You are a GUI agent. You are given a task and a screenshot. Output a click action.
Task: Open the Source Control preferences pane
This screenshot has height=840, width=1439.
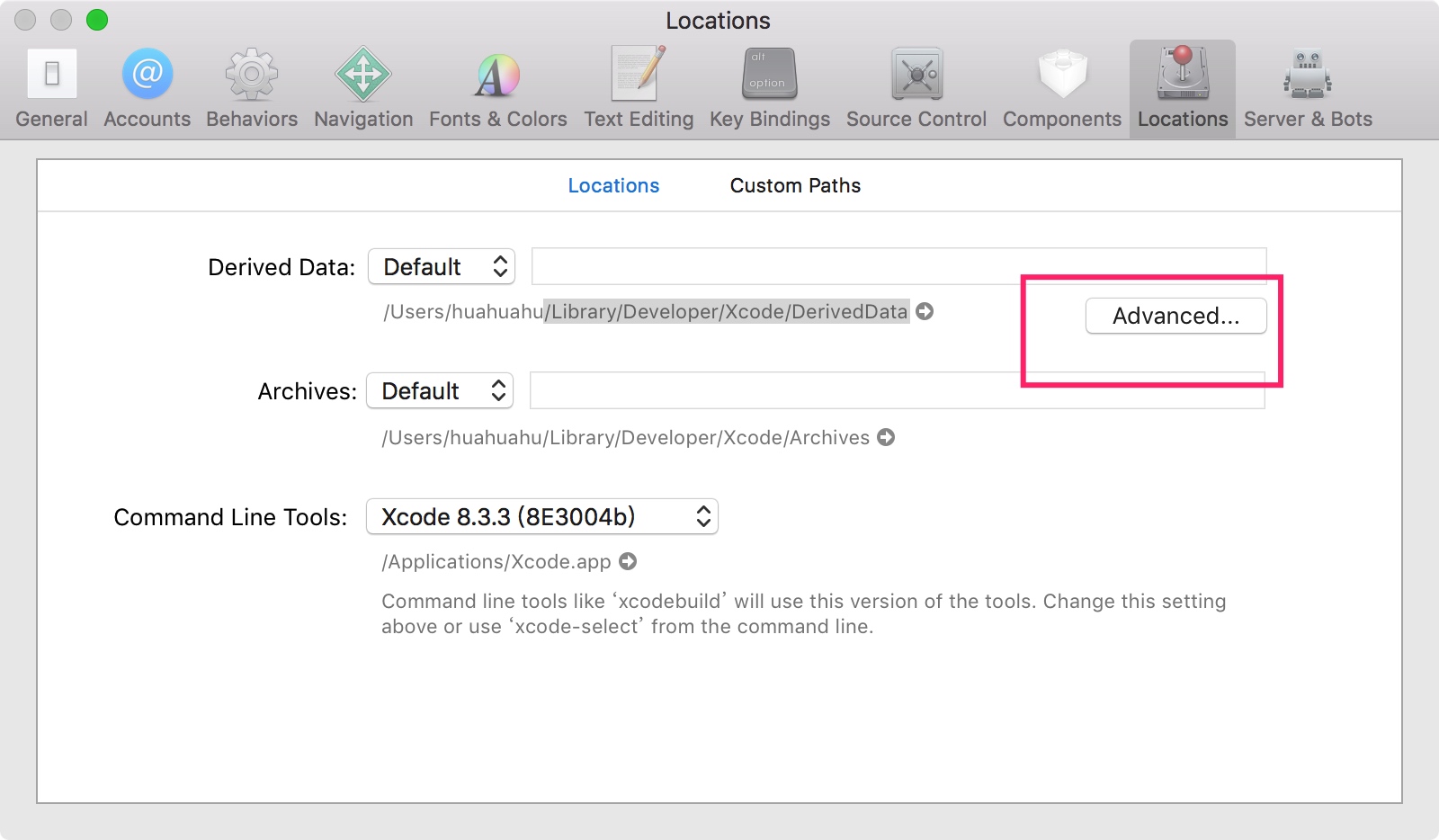coord(916,88)
